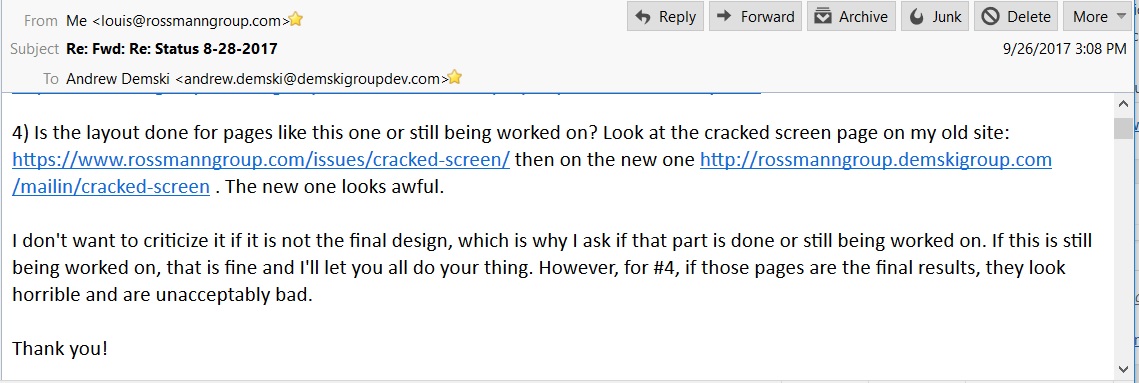The height and width of the screenshot is (383, 1139).
Task: Click the scrollbar up arrow
Action: (x=1123, y=104)
